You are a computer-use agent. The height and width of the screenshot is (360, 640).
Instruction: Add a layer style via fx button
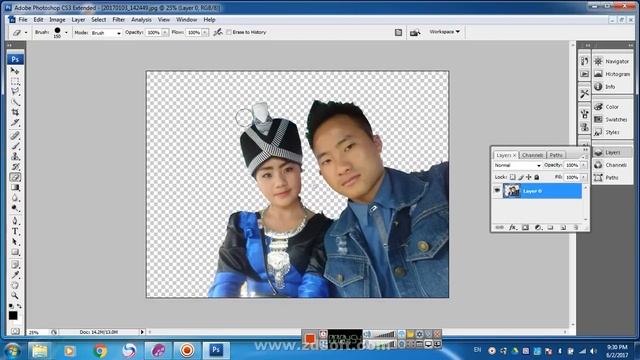point(512,227)
